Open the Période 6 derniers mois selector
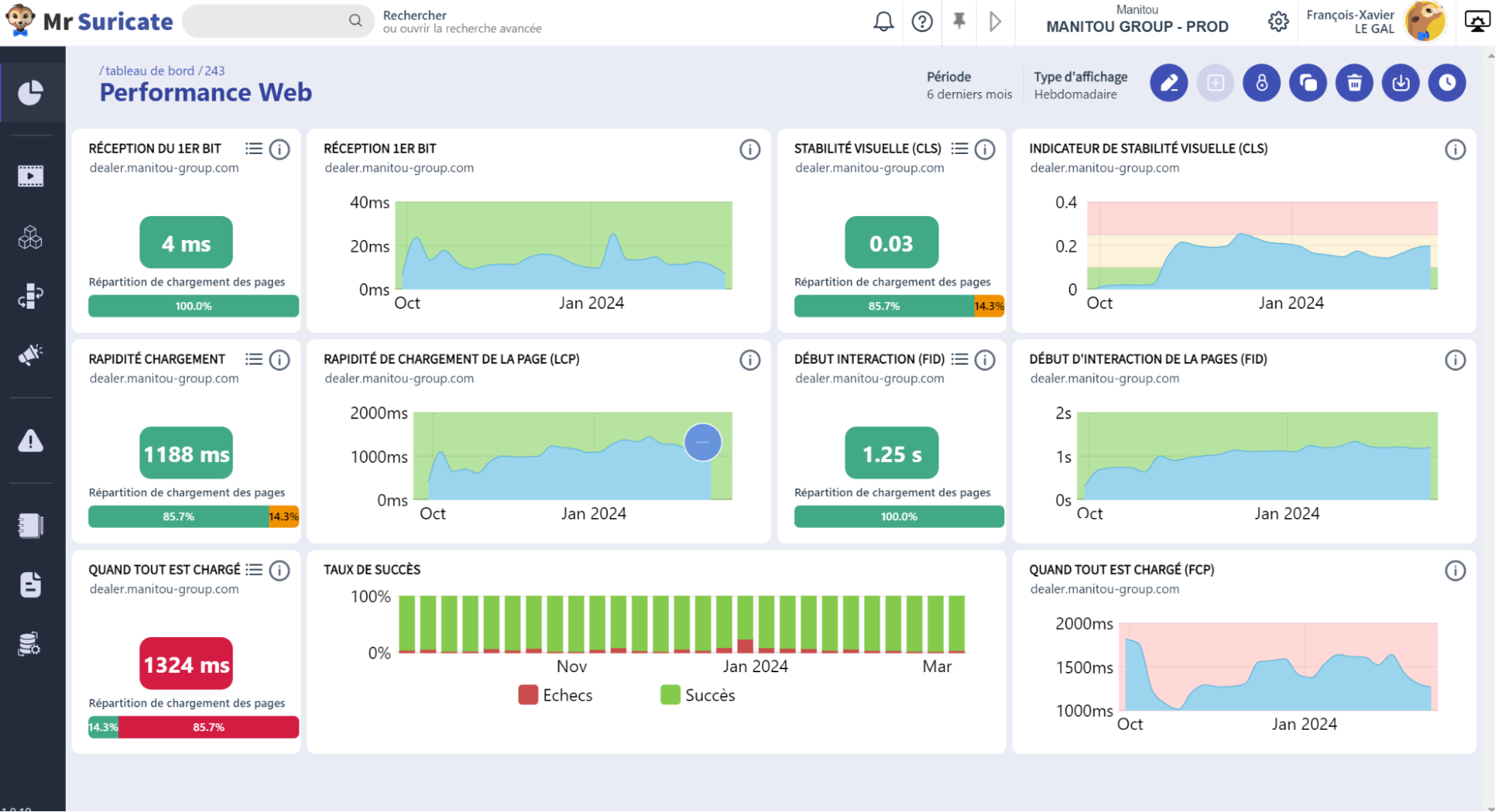The height and width of the screenshot is (812, 1495). pyautogui.click(x=969, y=85)
